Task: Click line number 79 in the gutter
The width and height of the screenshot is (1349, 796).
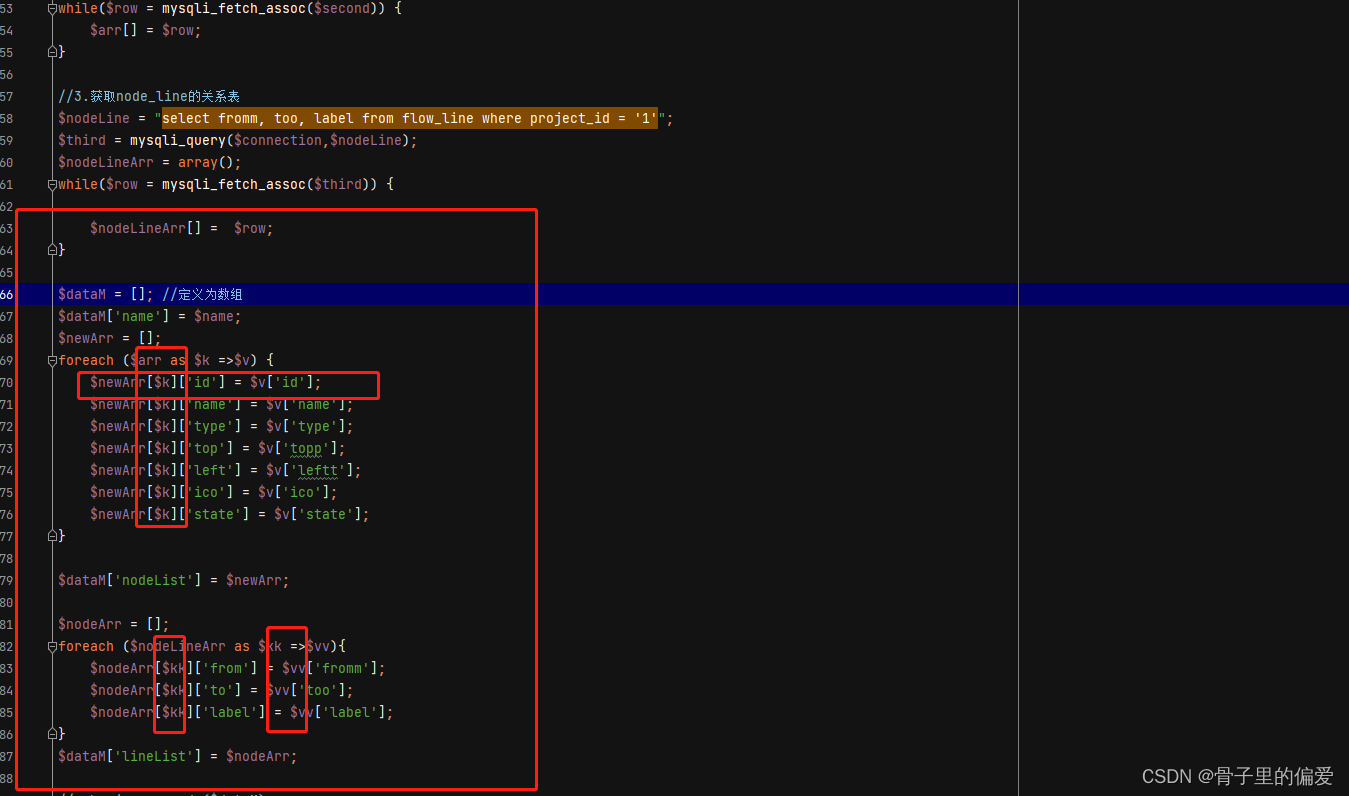Action: [7, 580]
